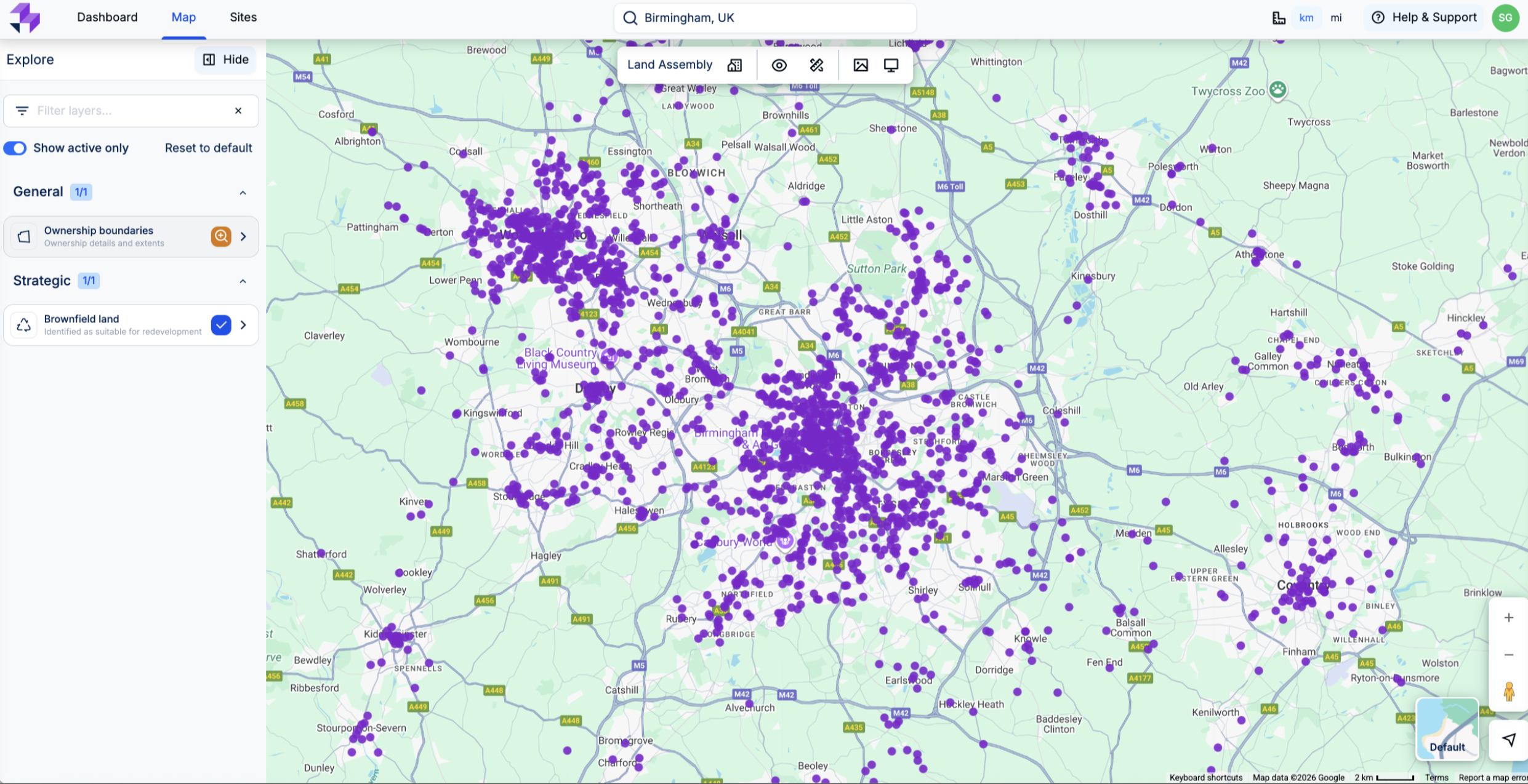
Task: Uncheck the Brownfield land layer checkbox
Action: point(221,325)
